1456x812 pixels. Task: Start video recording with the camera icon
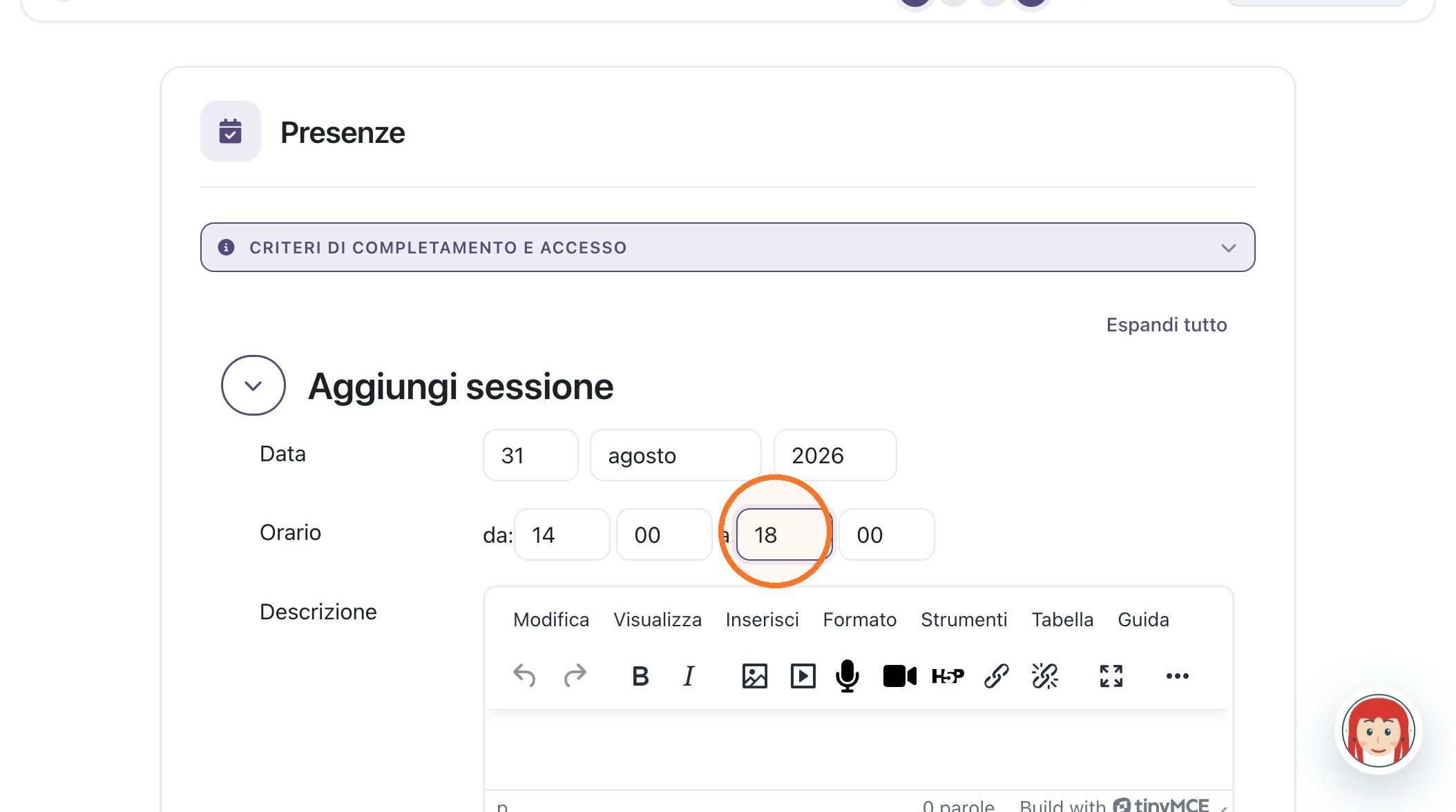899,676
